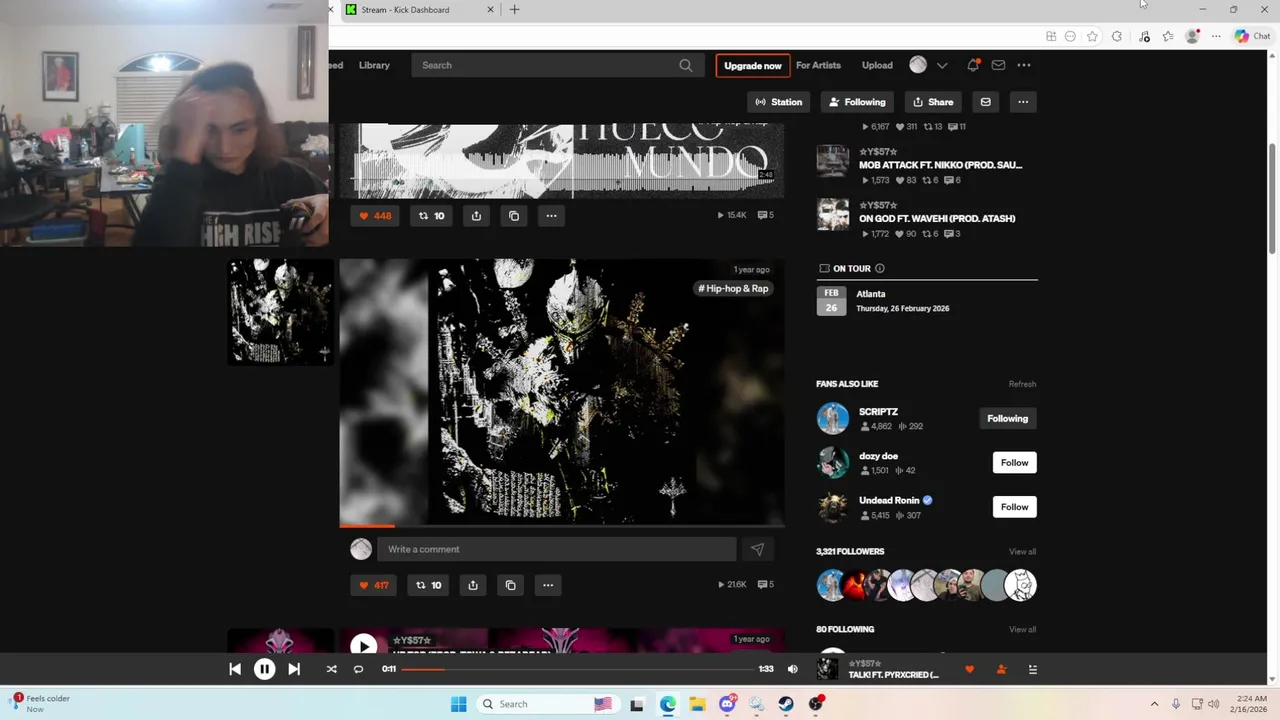This screenshot has height=720, width=1280.
Task: Open the header settings and more menu
Action: [1024, 65]
